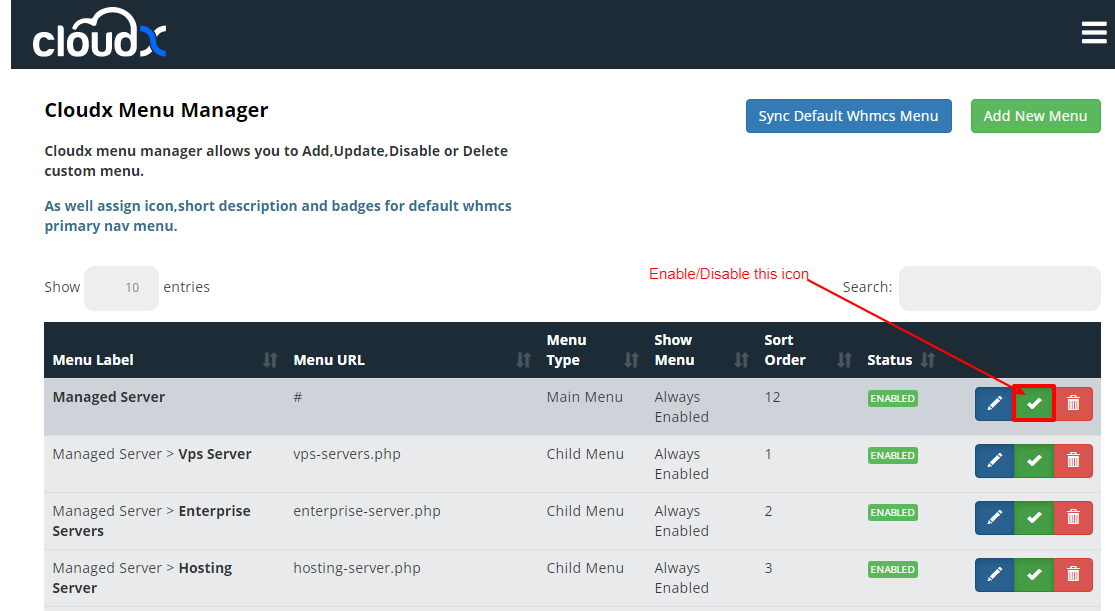
Task: Toggle Enterprise Servers enable status
Action: (1034, 518)
